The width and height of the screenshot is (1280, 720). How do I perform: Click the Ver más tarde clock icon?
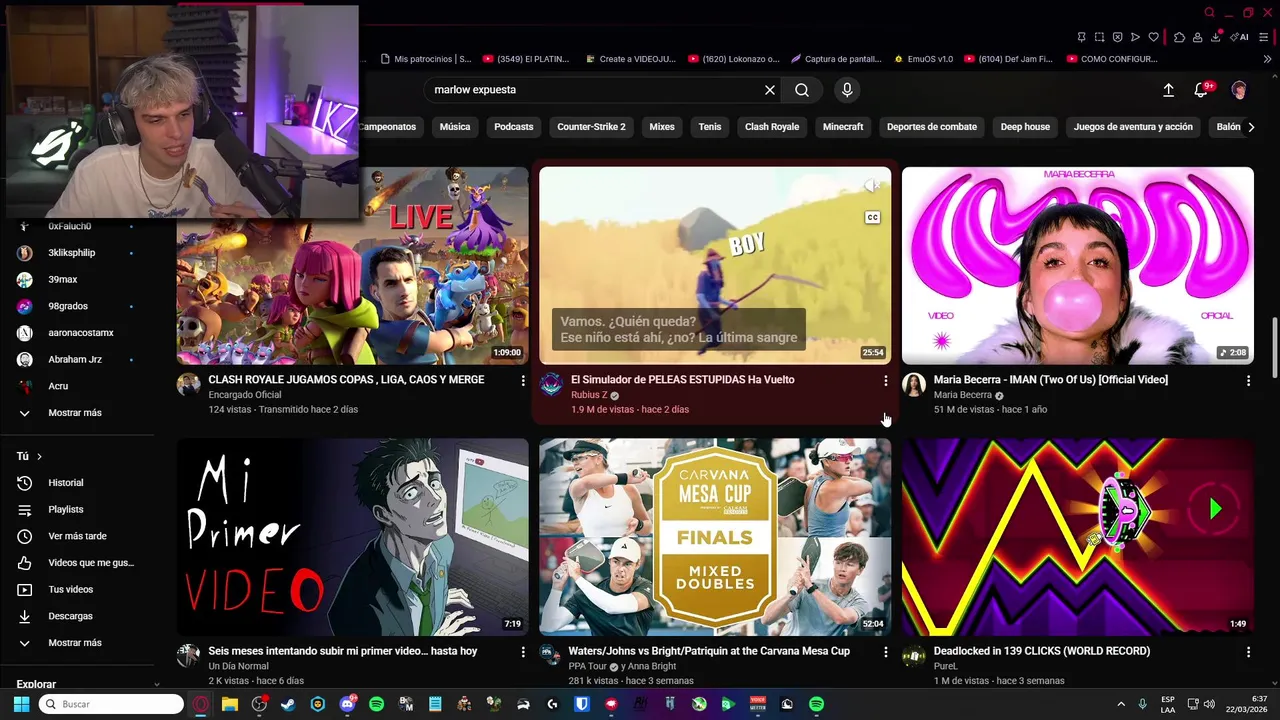[x=25, y=536]
